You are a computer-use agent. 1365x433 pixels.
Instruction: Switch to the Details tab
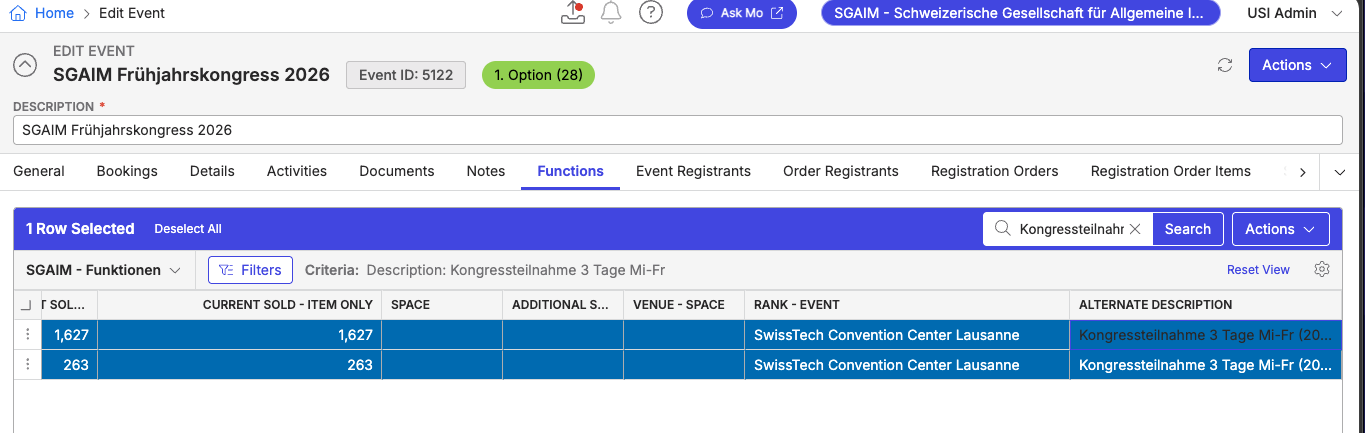tap(212, 171)
